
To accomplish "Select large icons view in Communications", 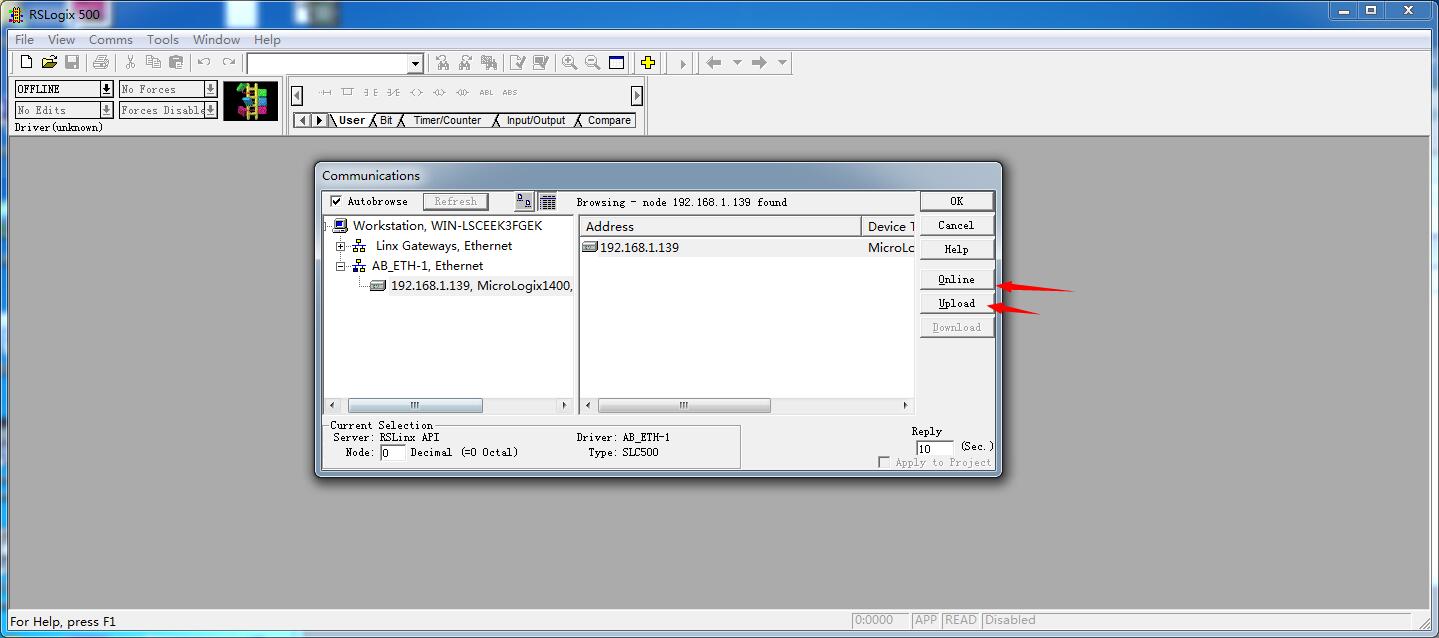I will tap(524, 201).
